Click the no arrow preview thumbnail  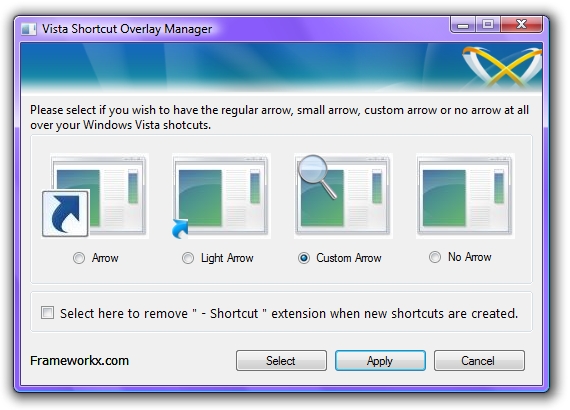click(x=465, y=196)
